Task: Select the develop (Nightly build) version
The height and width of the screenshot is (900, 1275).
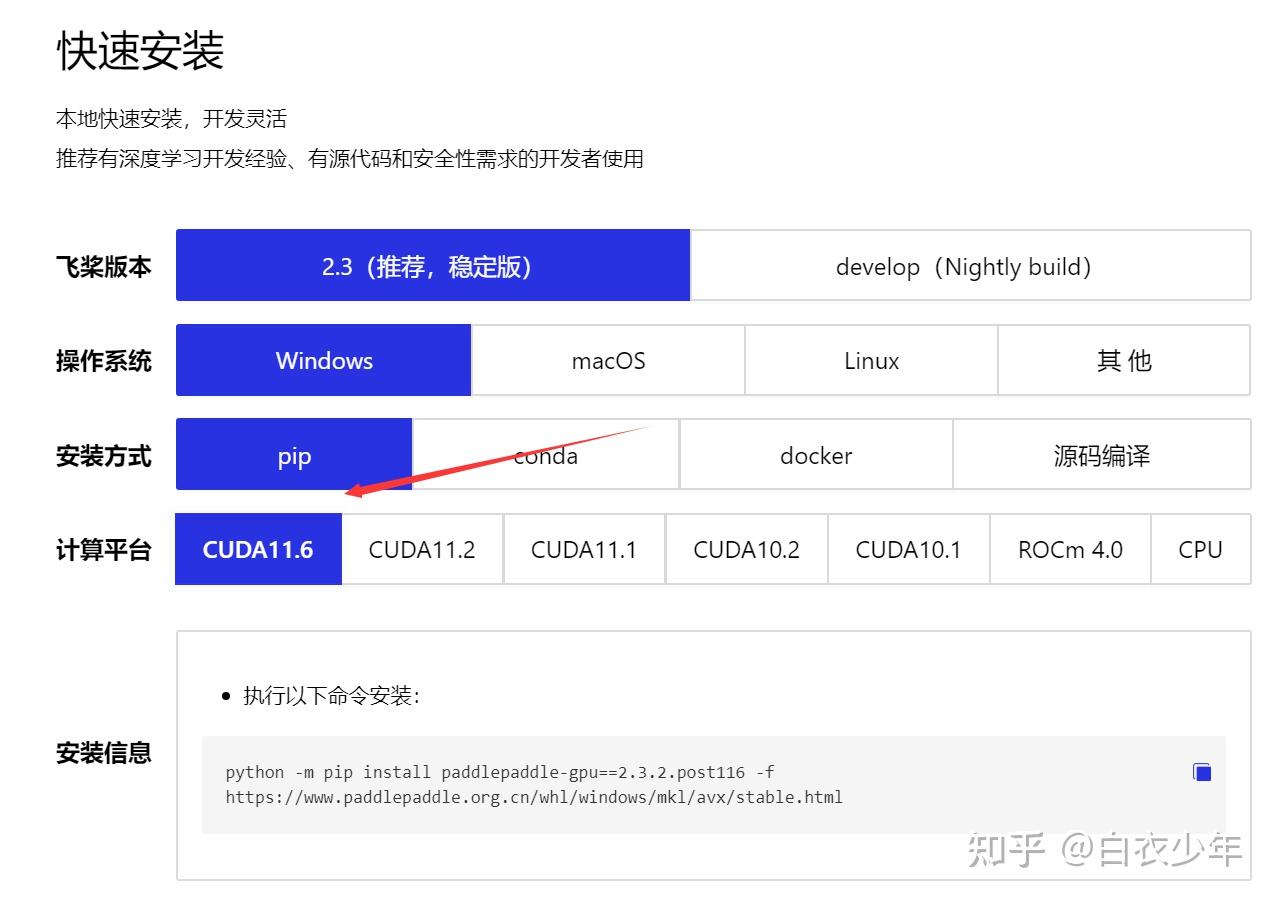Action: coord(963,266)
